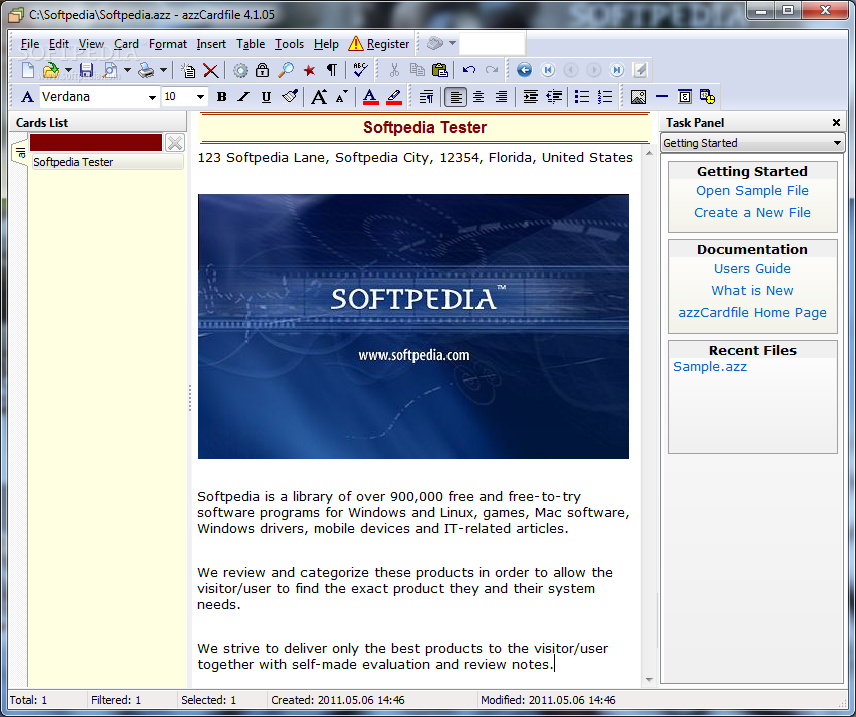This screenshot has height=717, width=856.
Task: Click the Open file folder icon
Action: (50, 70)
